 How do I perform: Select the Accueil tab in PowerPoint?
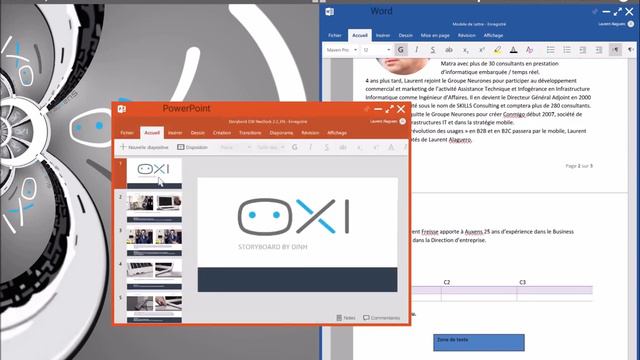tap(152, 133)
